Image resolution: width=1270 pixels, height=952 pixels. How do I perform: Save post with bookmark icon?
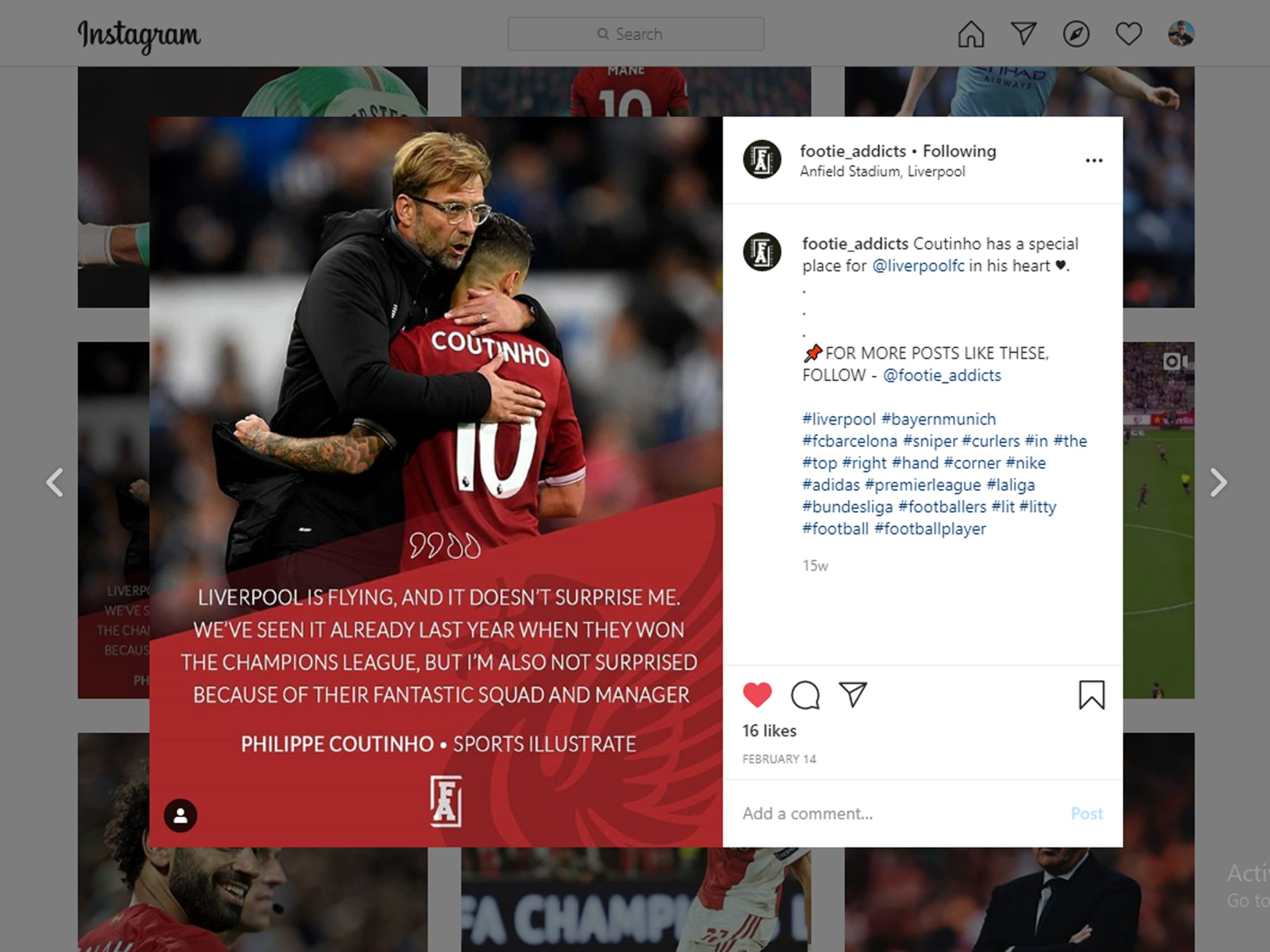(x=1091, y=695)
